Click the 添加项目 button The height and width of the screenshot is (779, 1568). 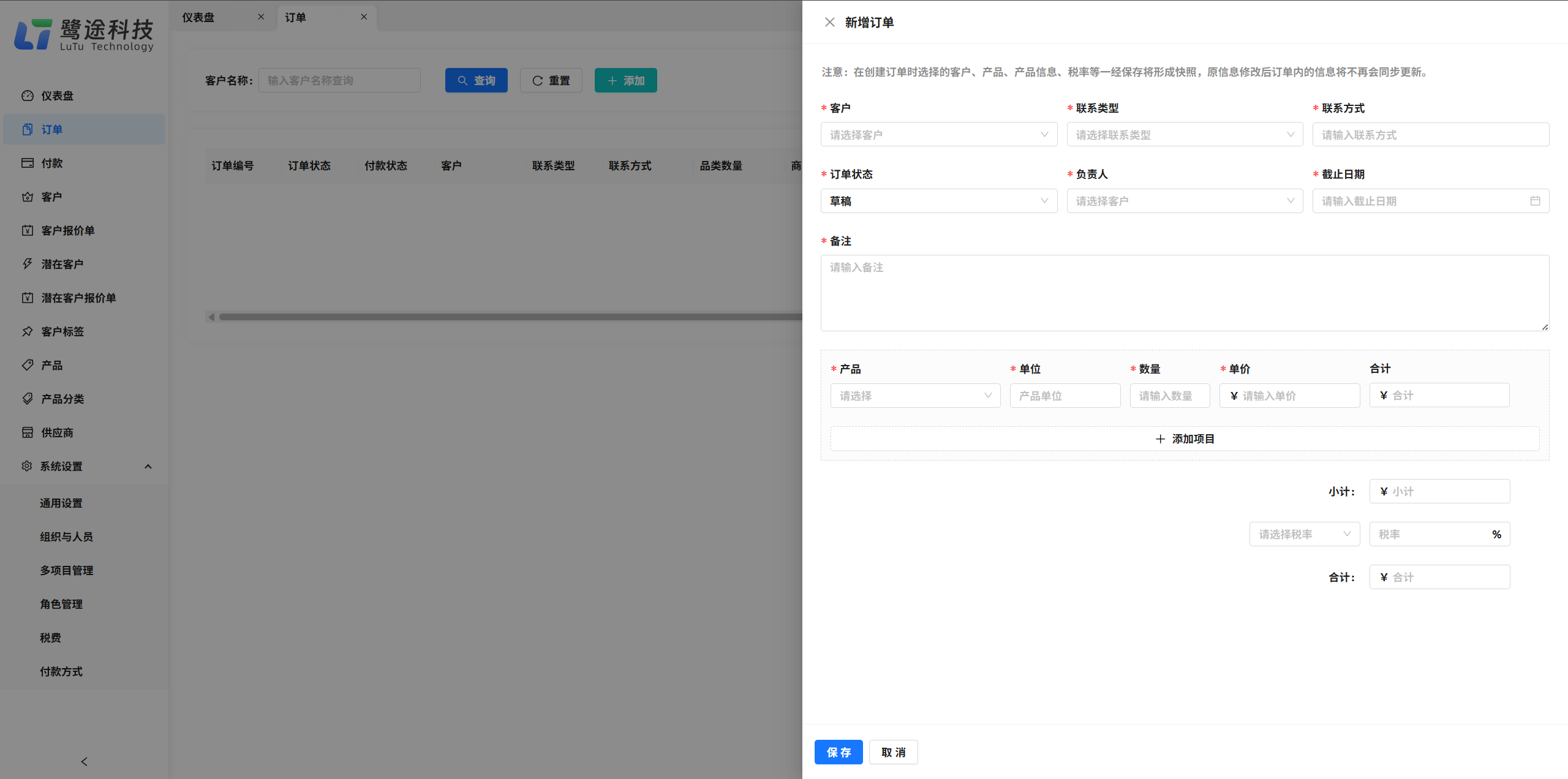(1185, 438)
